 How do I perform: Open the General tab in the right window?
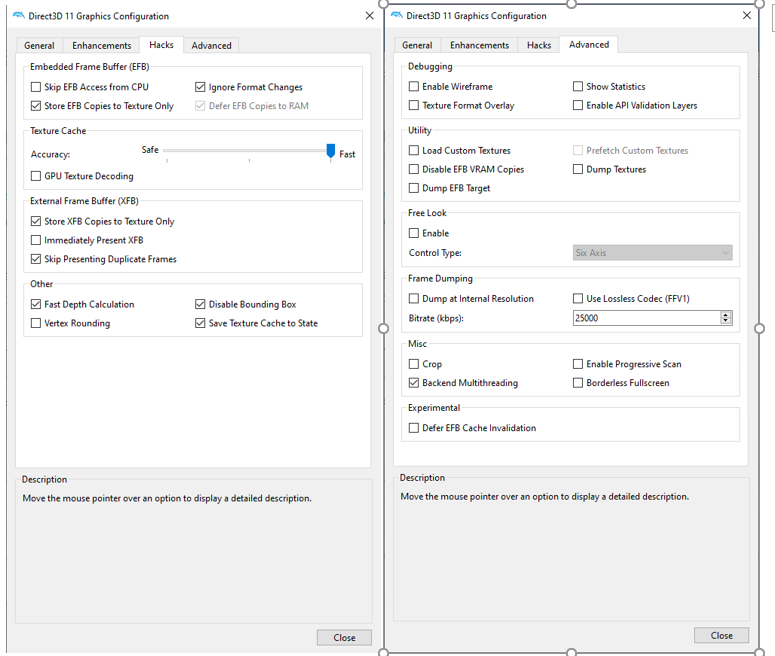[x=417, y=45]
